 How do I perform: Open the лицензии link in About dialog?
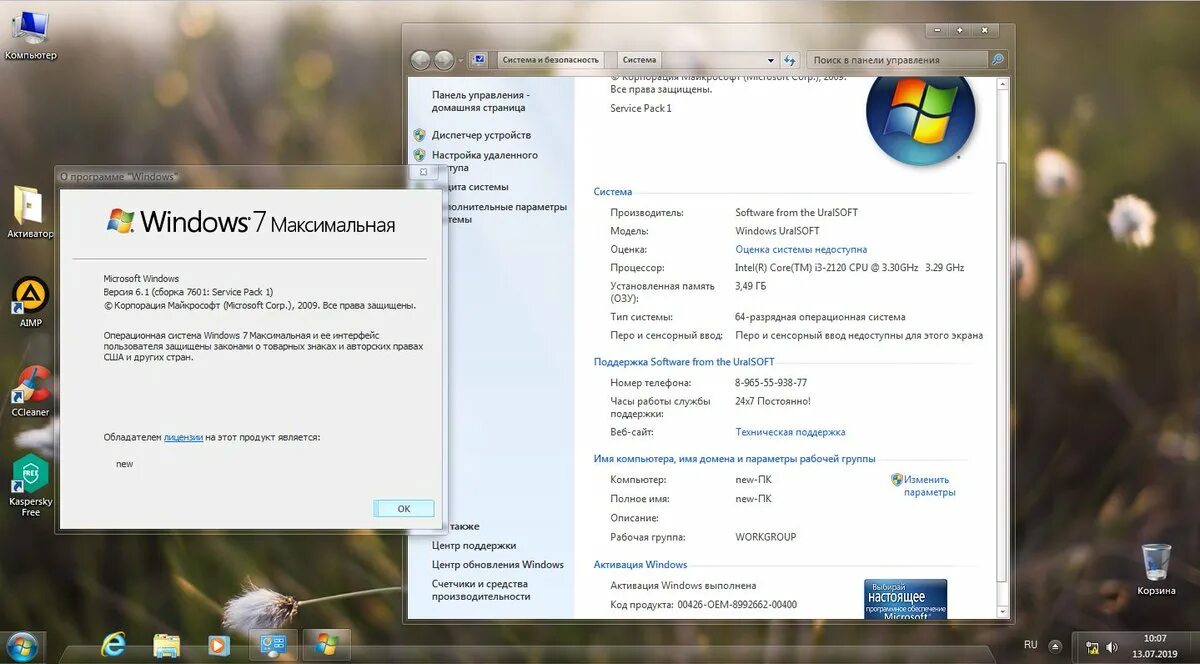coord(183,437)
